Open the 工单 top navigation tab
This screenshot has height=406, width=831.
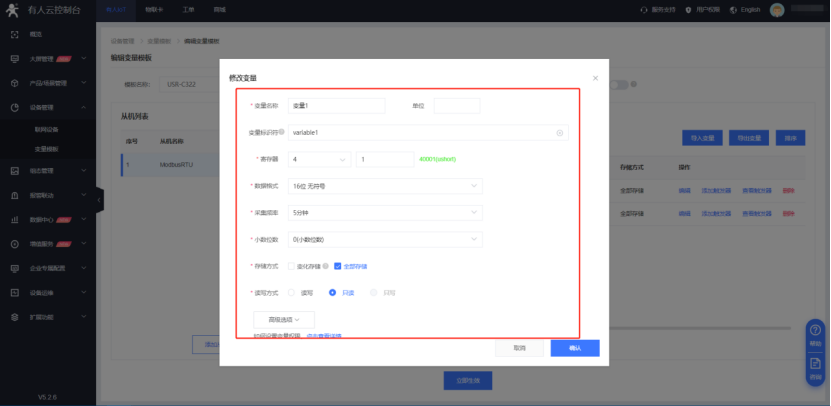tap(188, 9)
